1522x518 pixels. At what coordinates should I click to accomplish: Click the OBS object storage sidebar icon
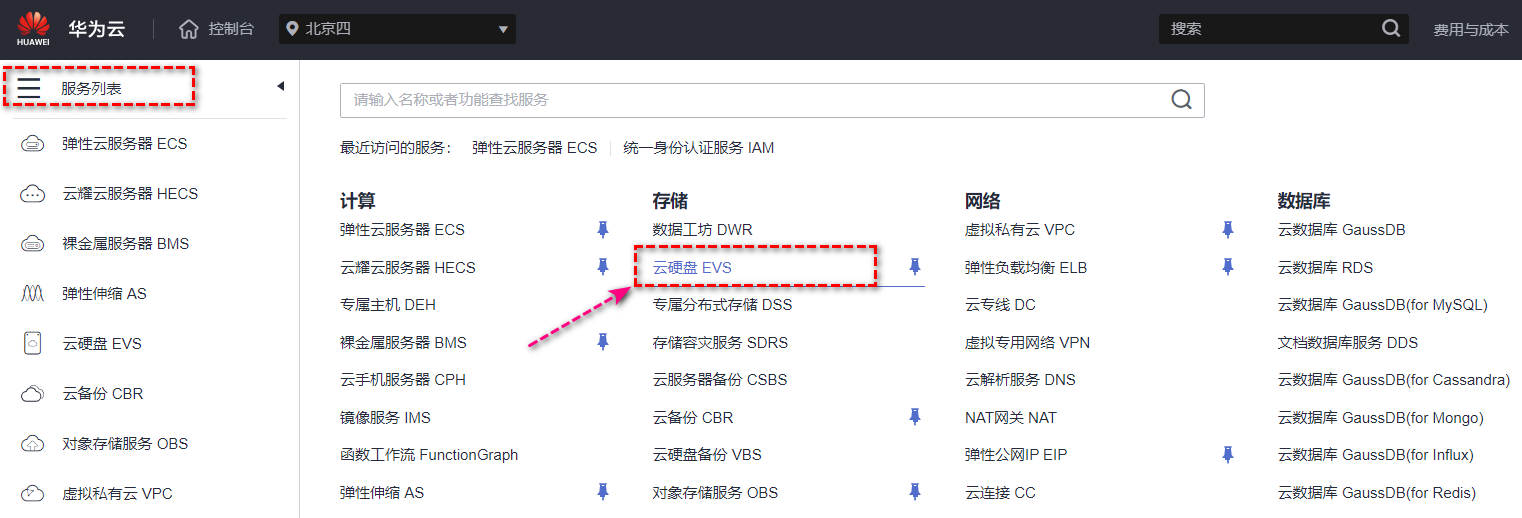click(33, 444)
